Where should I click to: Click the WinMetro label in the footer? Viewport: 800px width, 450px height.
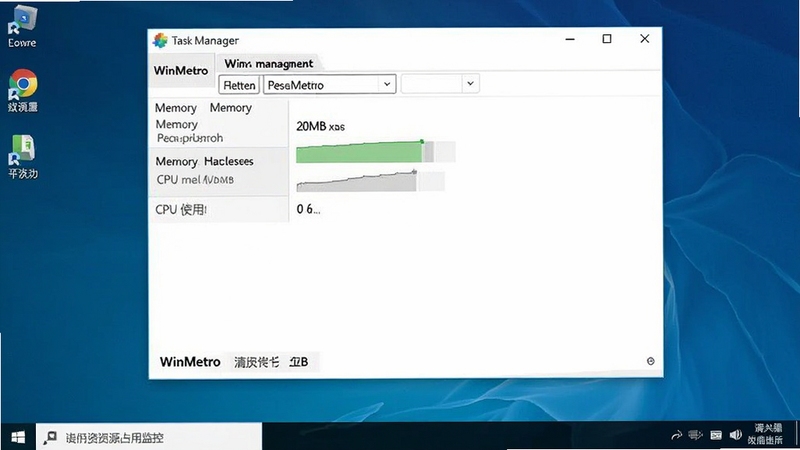point(190,362)
